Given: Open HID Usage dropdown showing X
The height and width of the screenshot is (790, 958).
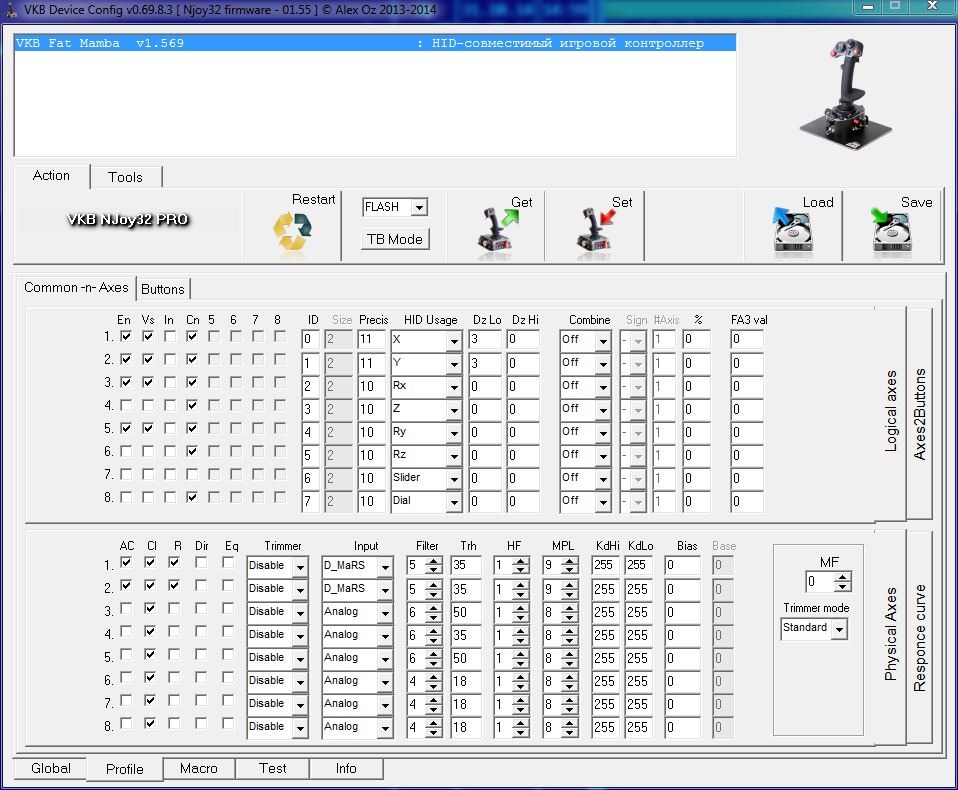Looking at the screenshot, I should click(x=454, y=342).
